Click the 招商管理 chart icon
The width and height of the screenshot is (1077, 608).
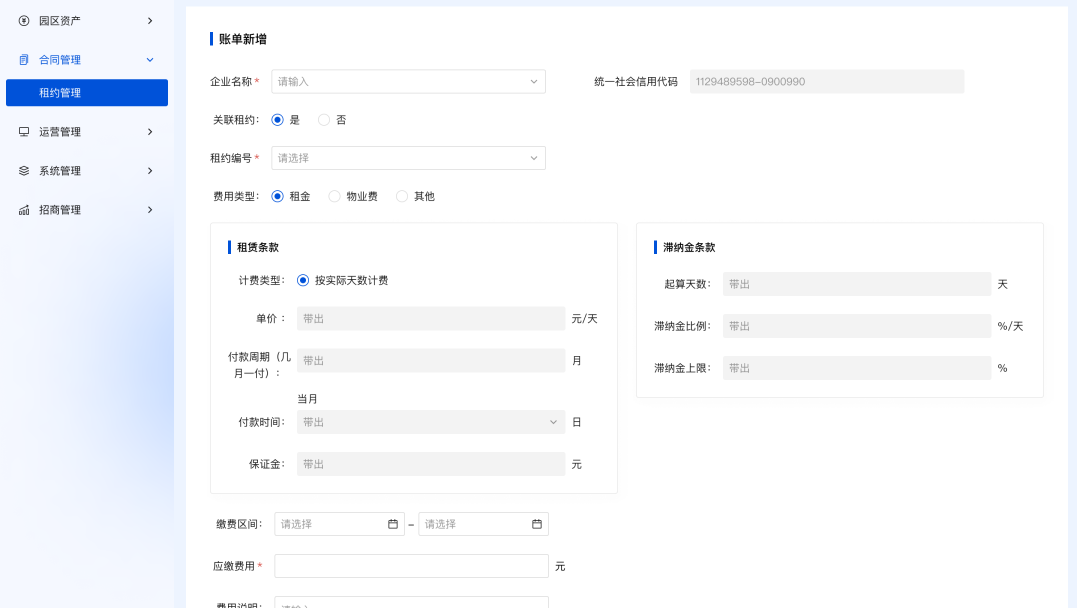(x=24, y=210)
